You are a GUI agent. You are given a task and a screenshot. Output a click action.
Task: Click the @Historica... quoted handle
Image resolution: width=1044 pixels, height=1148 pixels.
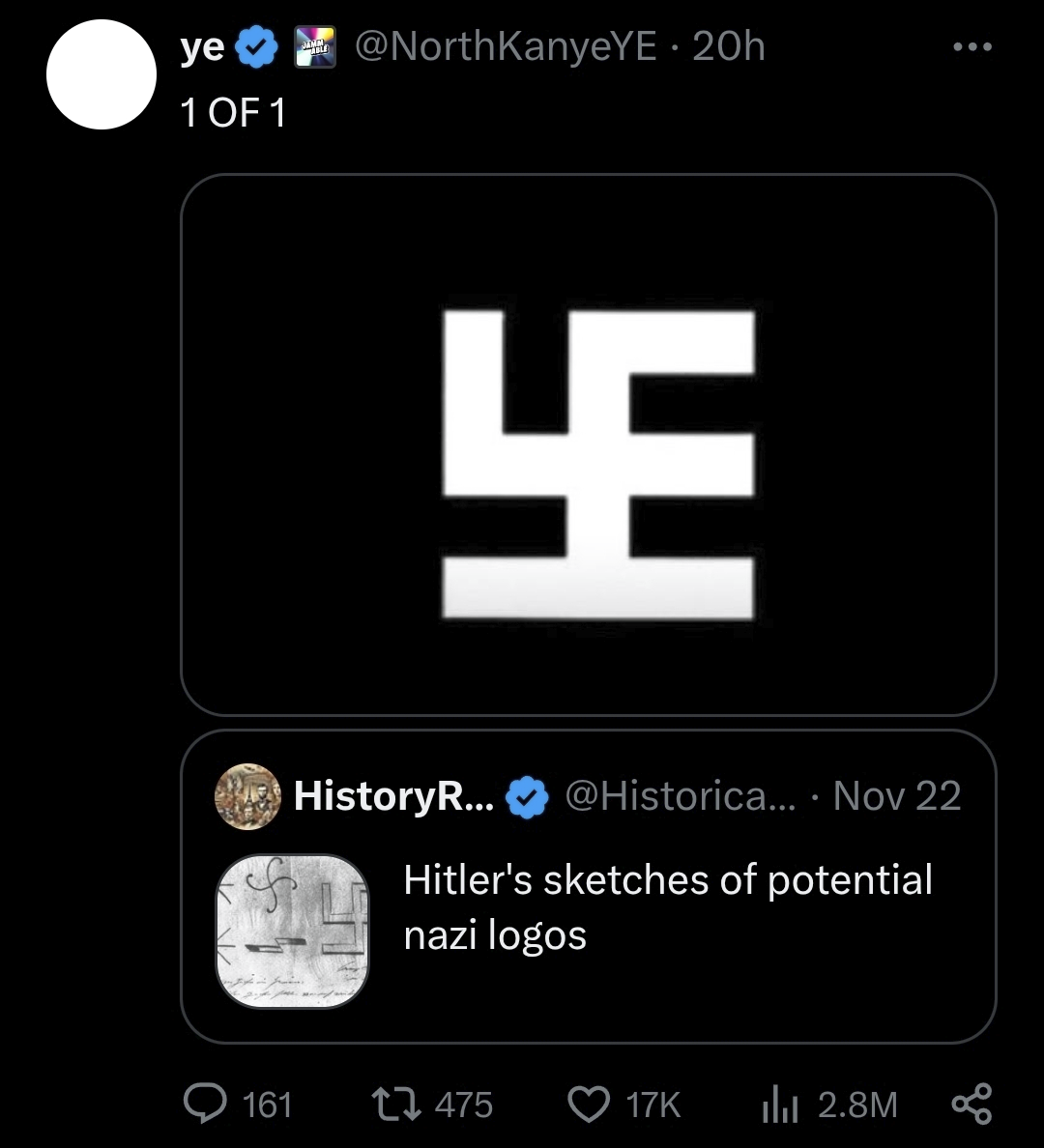tap(681, 796)
